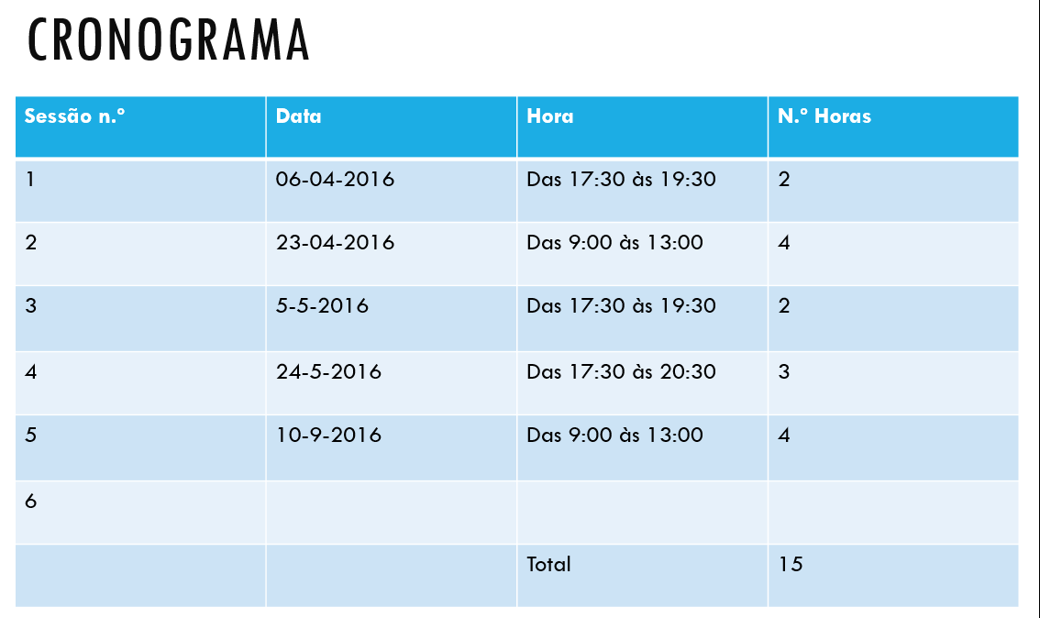Click the empty date cell of session 6
The image size is (1040, 619).
[x=391, y=512]
